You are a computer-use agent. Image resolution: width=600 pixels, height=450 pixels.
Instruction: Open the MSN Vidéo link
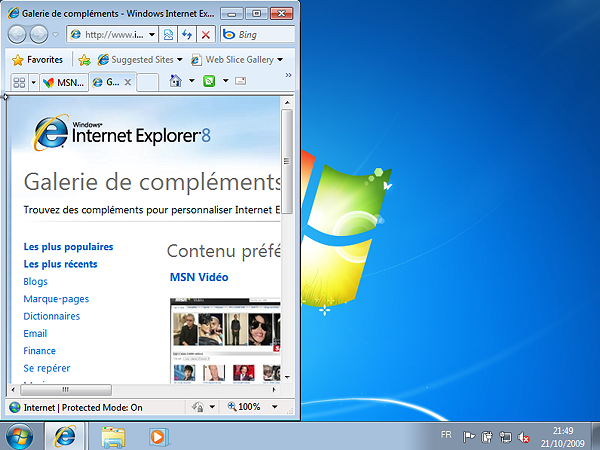(199, 277)
